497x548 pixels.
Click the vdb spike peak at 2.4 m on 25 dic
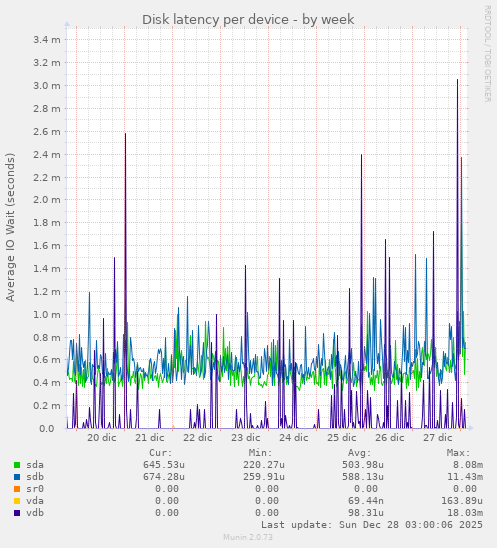(x=361, y=155)
